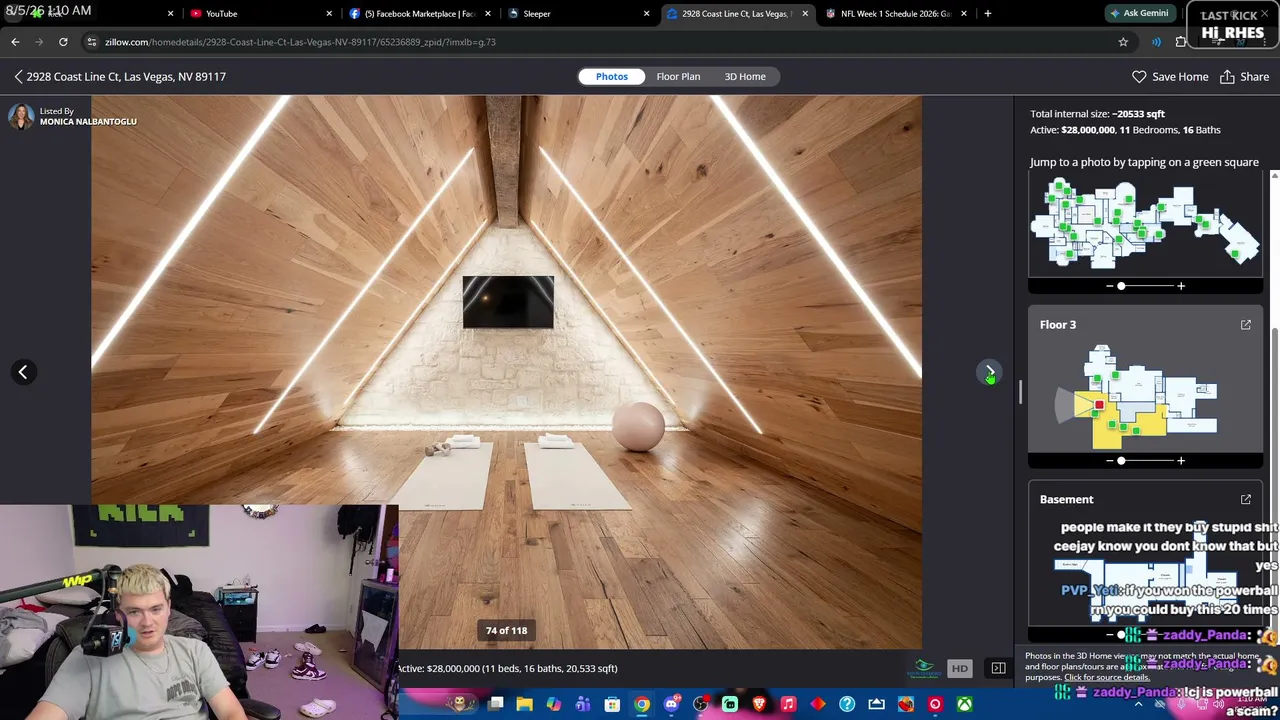Image resolution: width=1280 pixels, height=720 pixels.
Task: Zoom out the Floor 3 map
Action: click(x=1109, y=461)
